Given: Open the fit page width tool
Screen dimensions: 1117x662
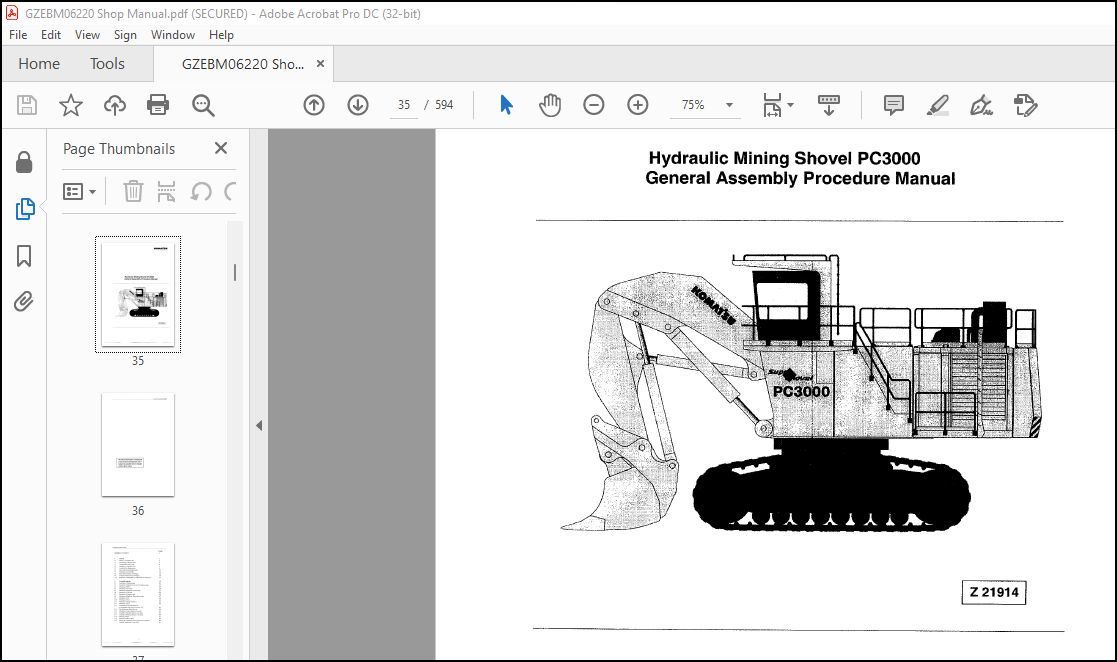Looking at the screenshot, I should click(x=772, y=105).
